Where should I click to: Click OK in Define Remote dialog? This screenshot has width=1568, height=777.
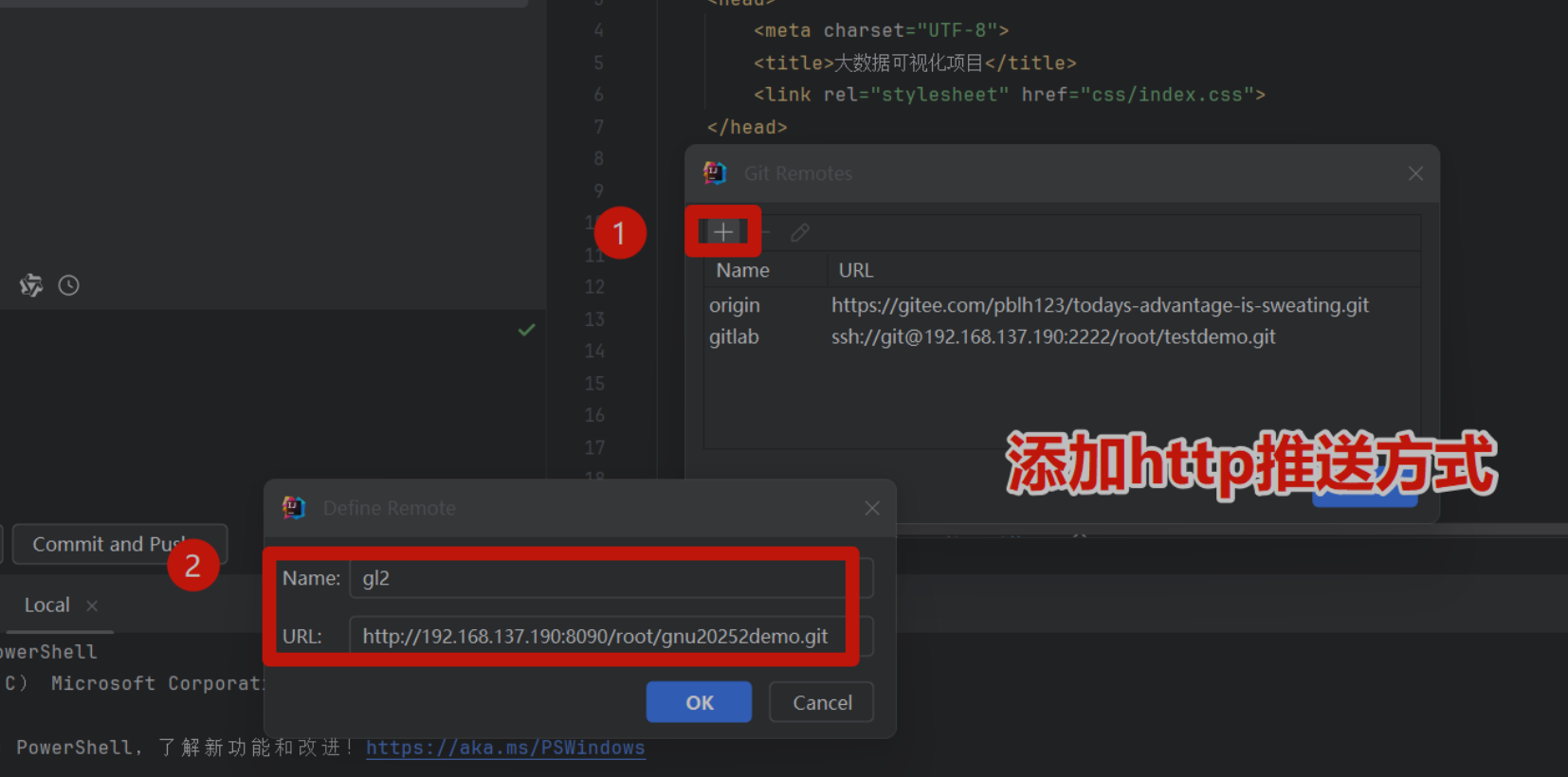700,702
